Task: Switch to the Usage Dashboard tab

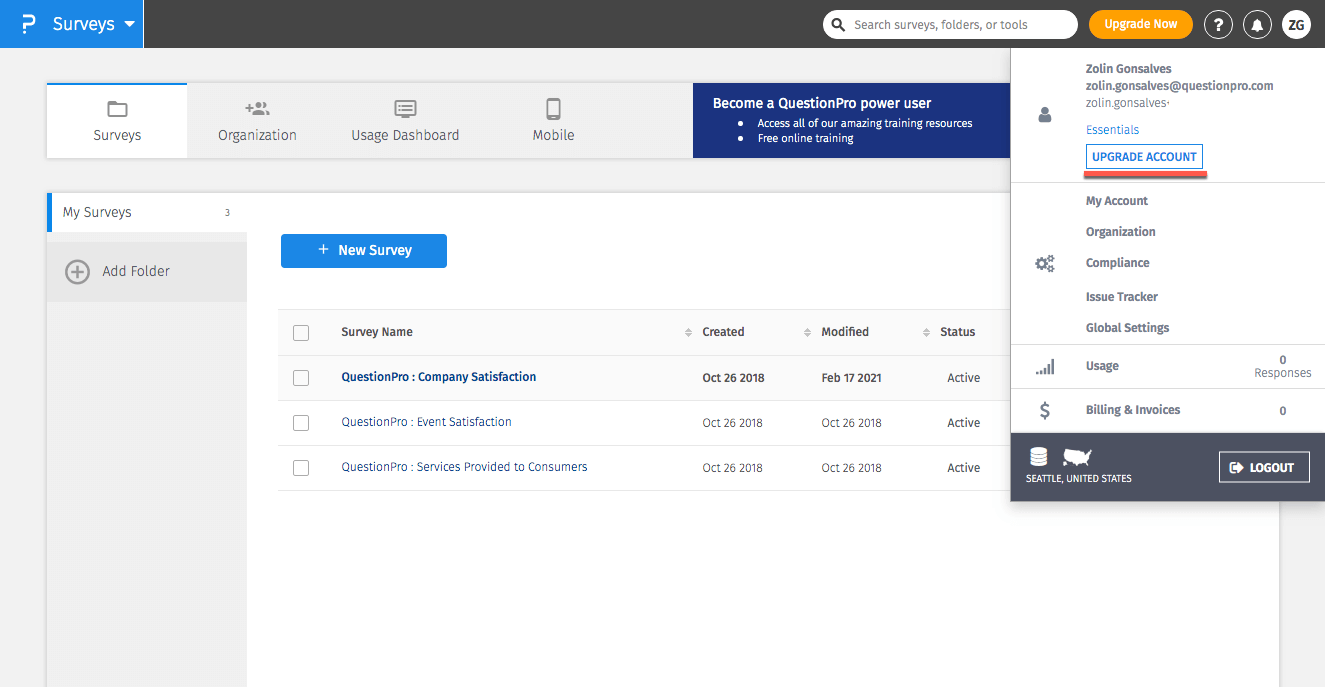Action: [x=405, y=120]
